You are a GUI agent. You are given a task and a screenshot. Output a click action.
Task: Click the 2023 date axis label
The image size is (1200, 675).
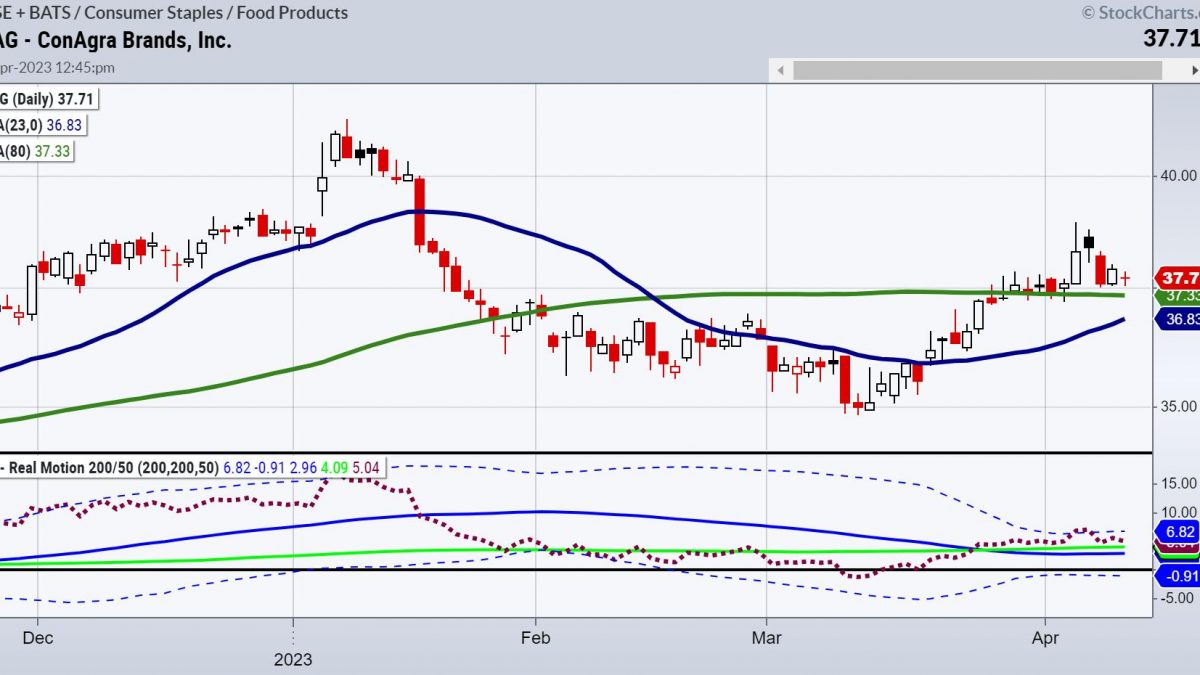(294, 659)
